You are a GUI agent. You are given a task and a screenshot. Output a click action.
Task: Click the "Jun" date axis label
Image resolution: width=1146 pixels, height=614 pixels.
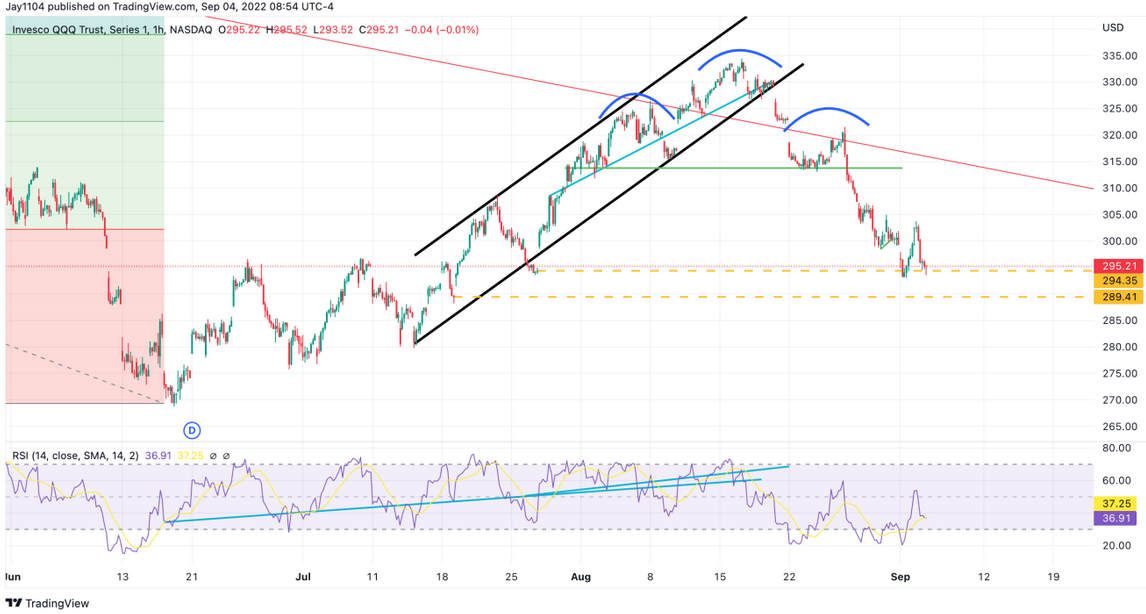[13, 577]
